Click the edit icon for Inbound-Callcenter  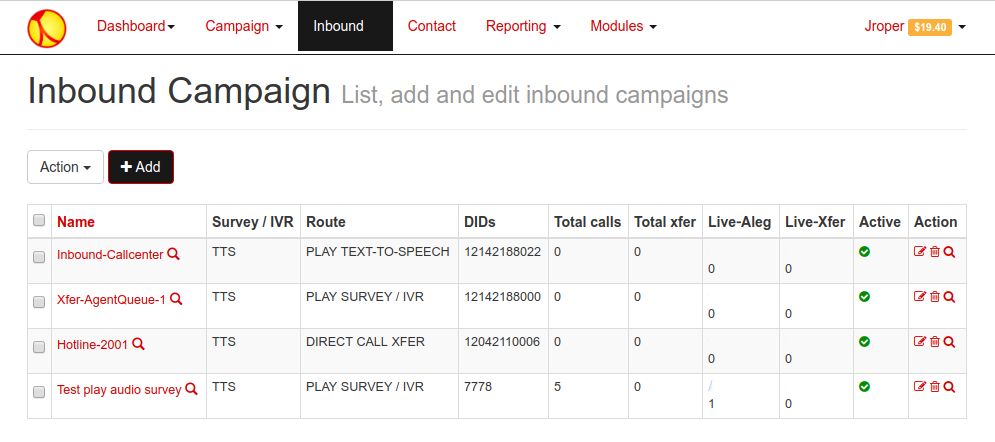919,252
